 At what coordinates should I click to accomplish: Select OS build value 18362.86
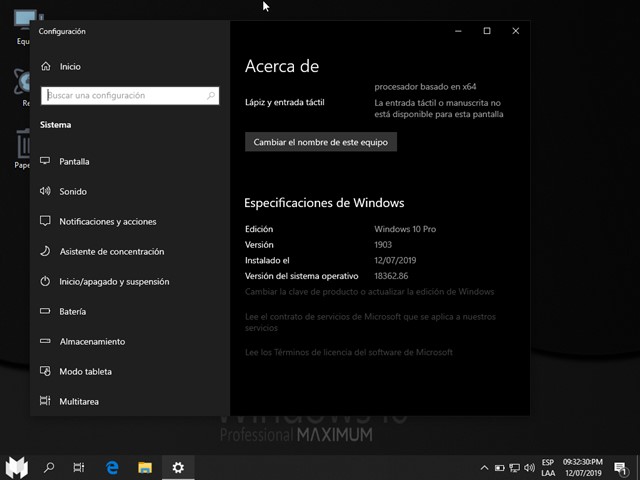(391, 276)
